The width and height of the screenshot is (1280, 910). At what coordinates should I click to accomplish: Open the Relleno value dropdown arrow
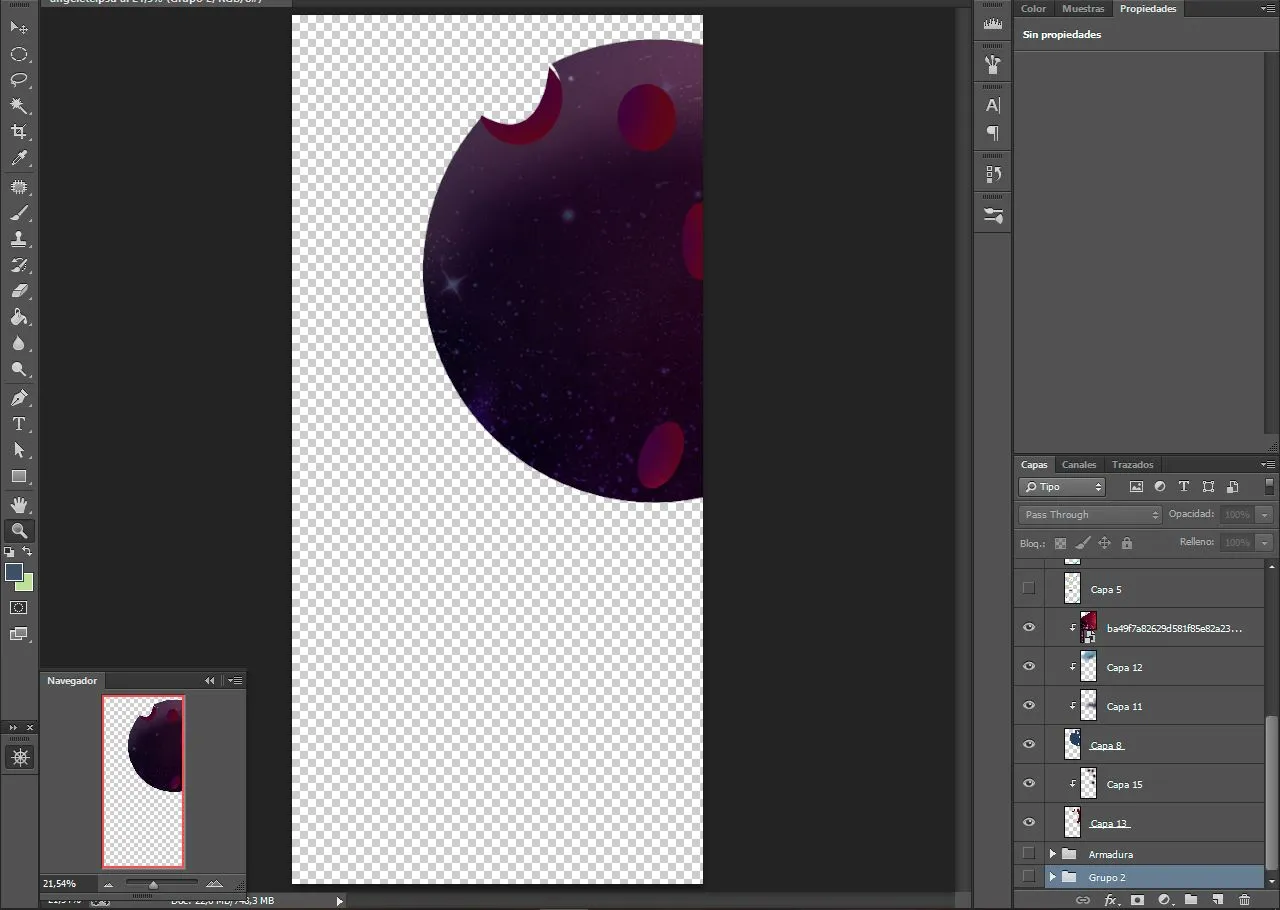click(1265, 542)
